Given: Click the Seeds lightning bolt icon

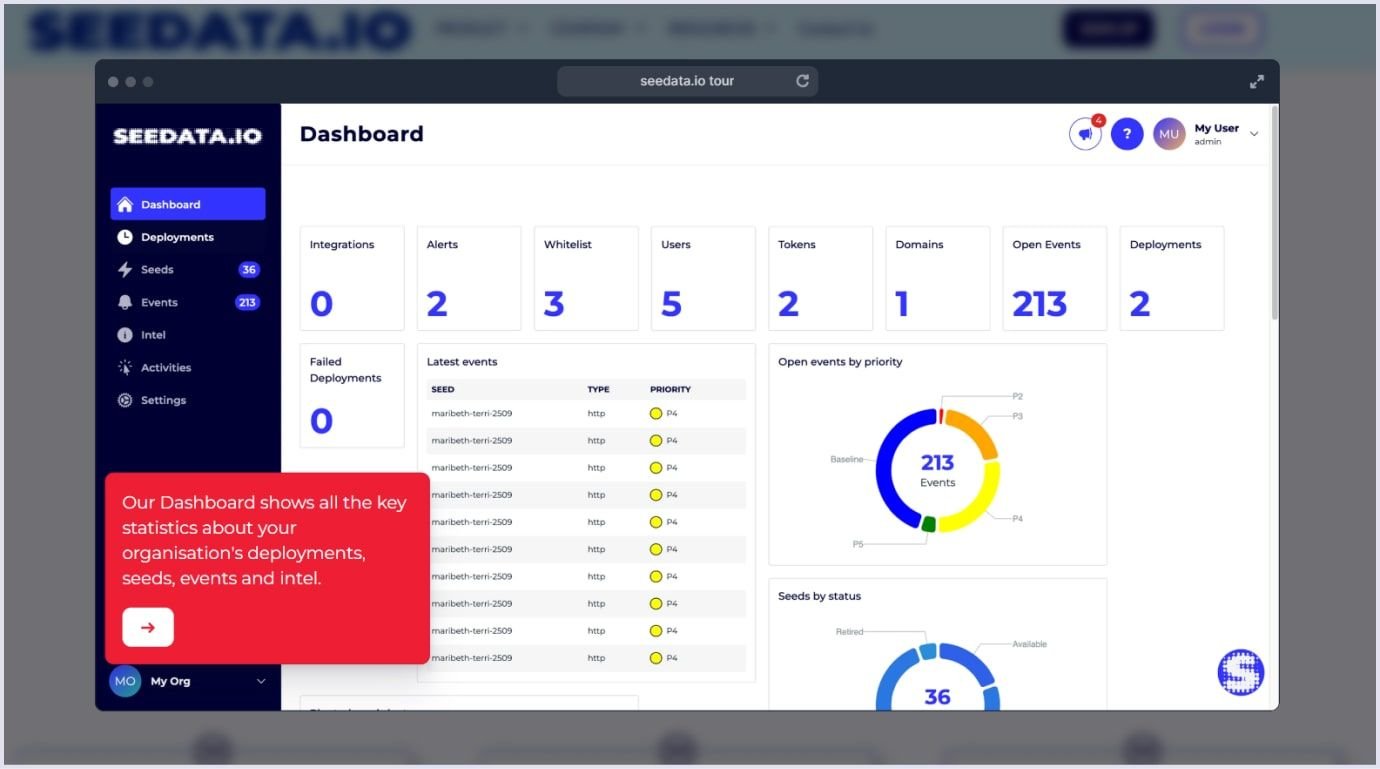Looking at the screenshot, I should click(125, 270).
